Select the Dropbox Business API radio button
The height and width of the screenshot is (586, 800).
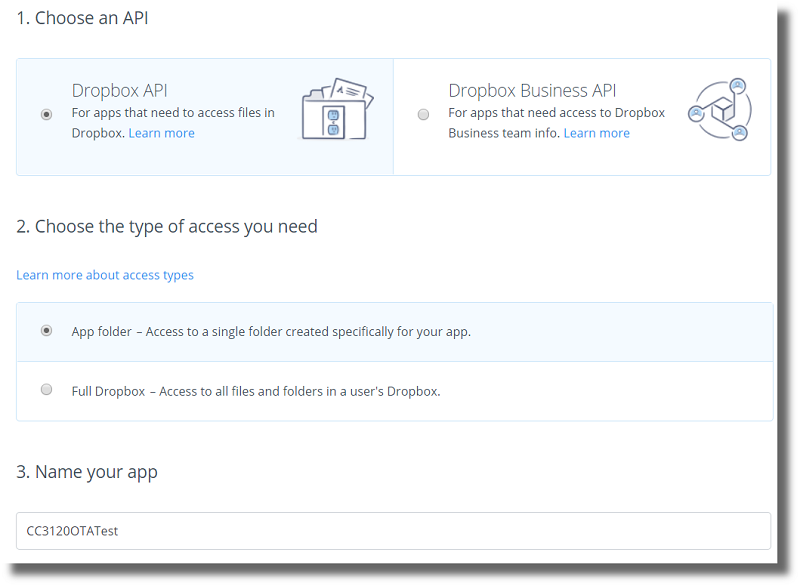(x=423, y=115)
